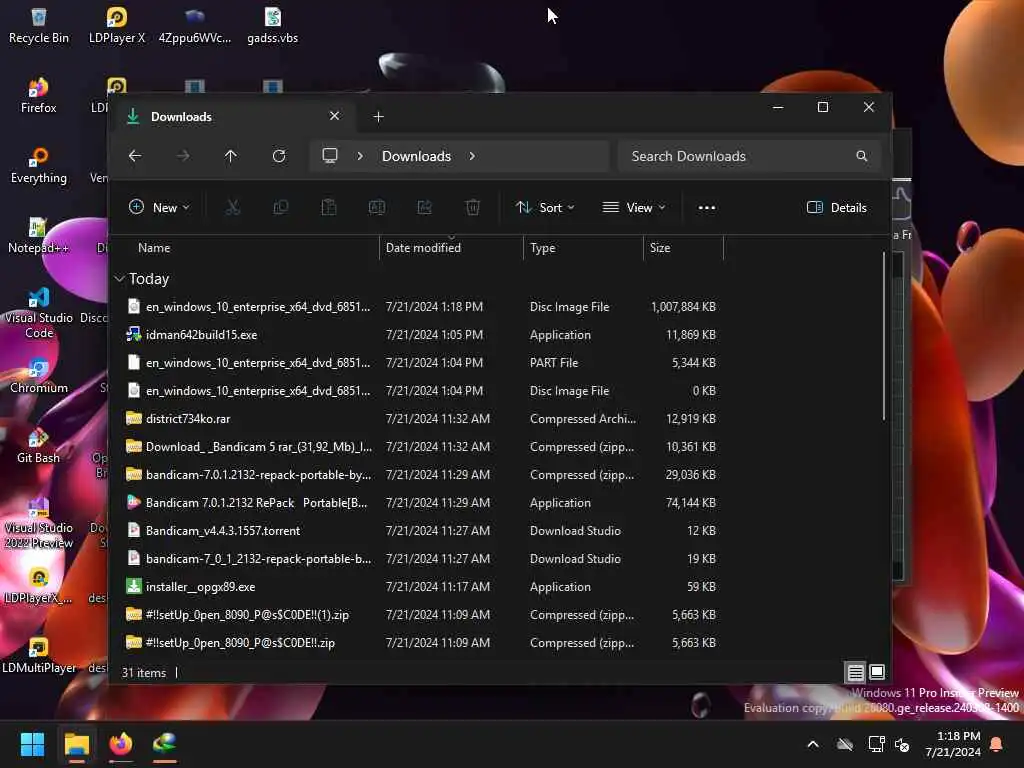This screenshot has width=1024, height=768.
Task: Click Firefox taskbar icon
Action: click(120, 744)
